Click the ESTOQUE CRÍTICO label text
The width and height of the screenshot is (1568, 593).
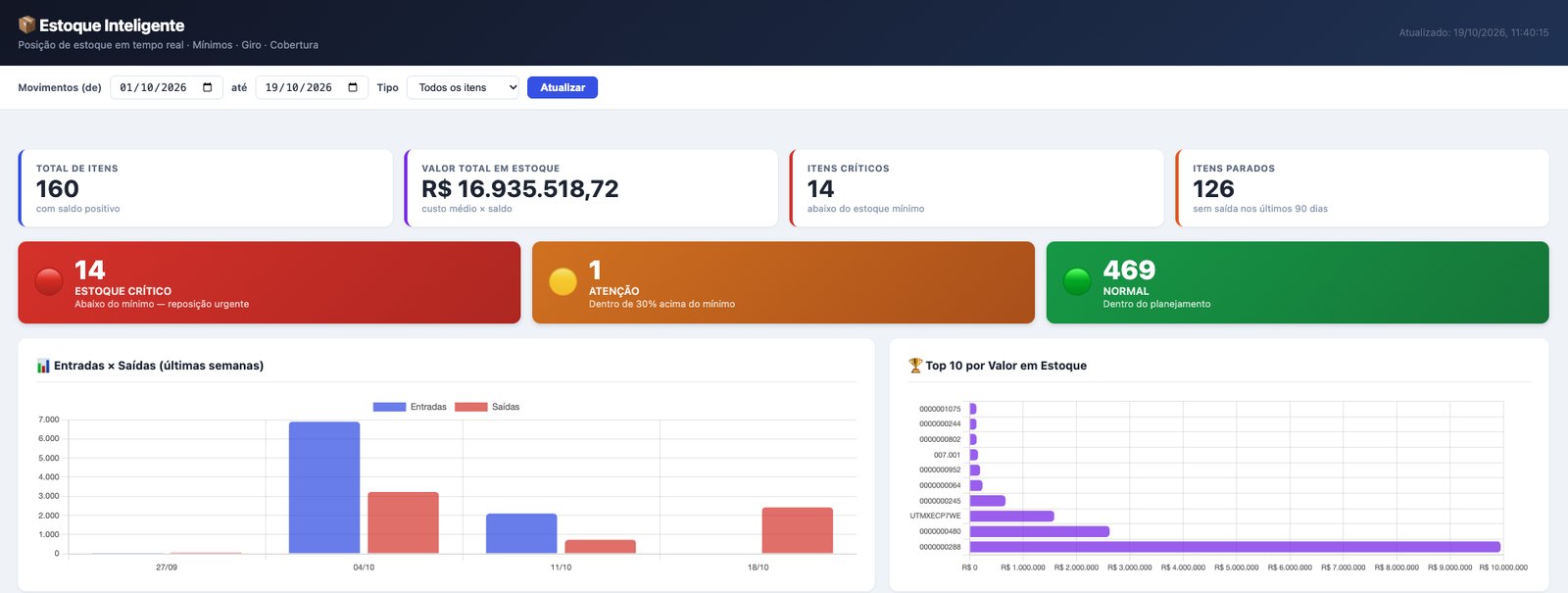122,291
